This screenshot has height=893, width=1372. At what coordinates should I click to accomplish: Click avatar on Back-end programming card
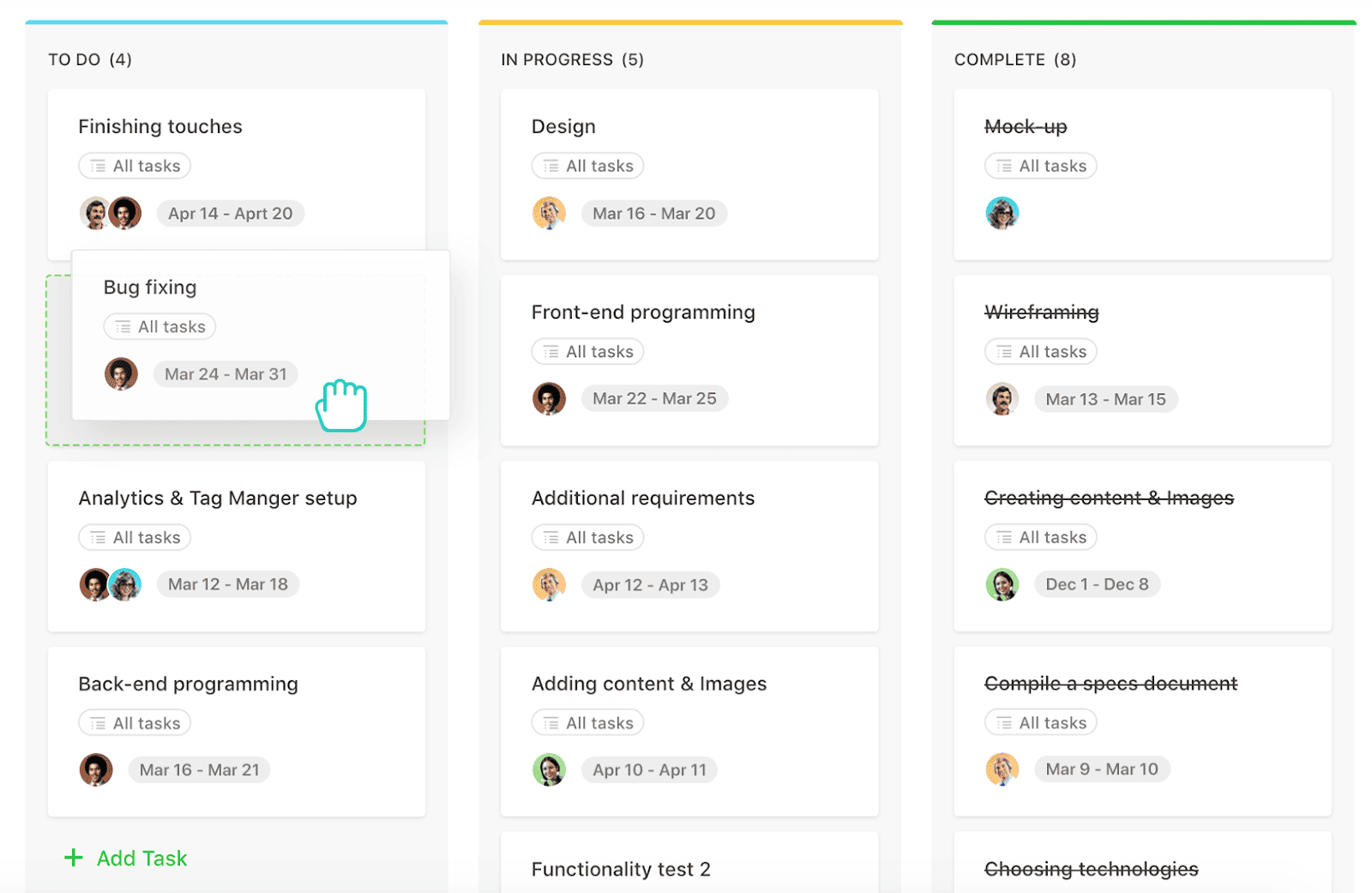tap(96, 770)
